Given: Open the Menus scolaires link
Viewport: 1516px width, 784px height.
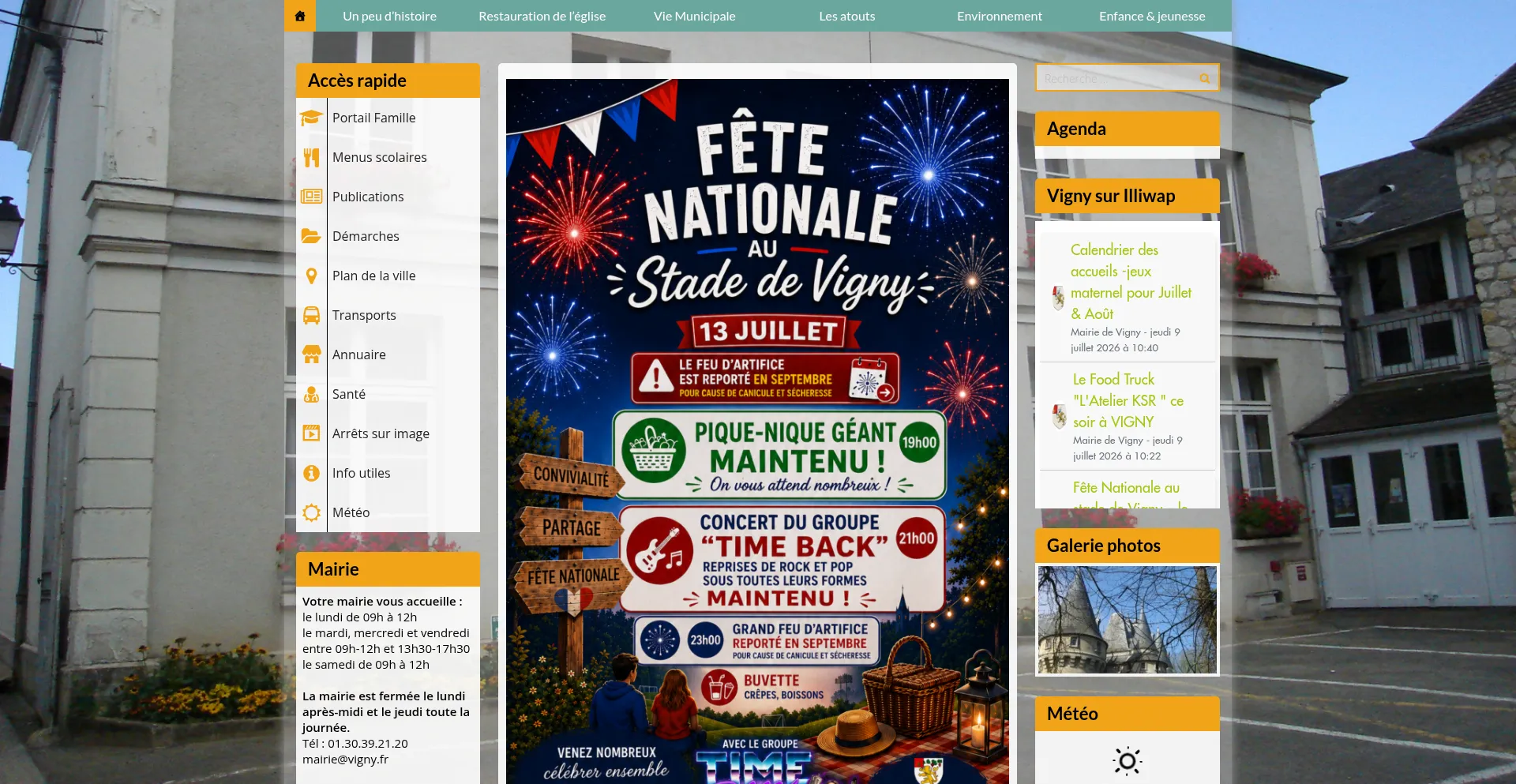Looking at the screenshot, I should (379, 157).
